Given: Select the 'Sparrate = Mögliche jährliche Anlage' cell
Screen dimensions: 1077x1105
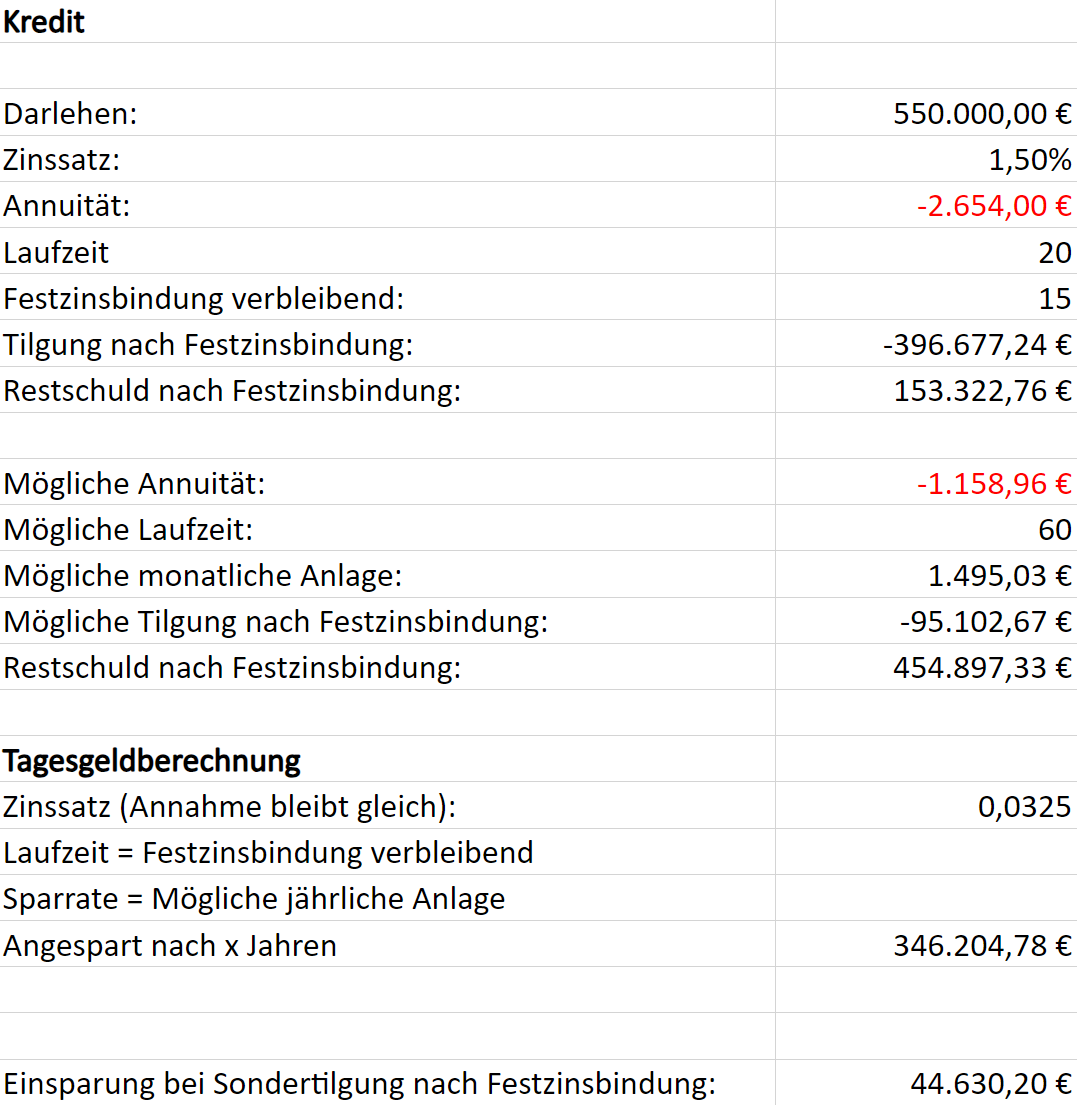Looking at the screenshot, I should [254, 899].
